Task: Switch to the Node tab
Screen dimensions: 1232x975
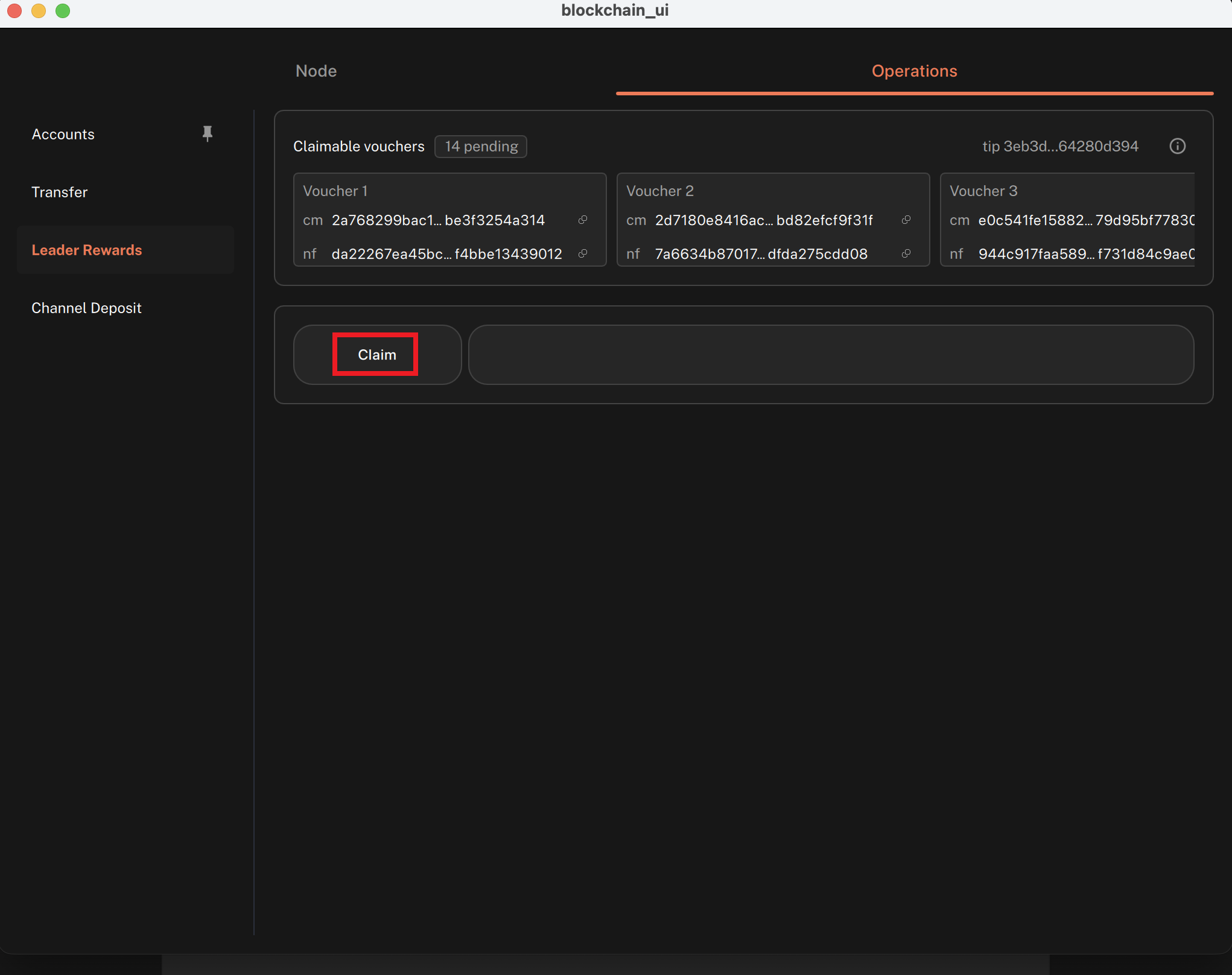Action: (316, 71)
